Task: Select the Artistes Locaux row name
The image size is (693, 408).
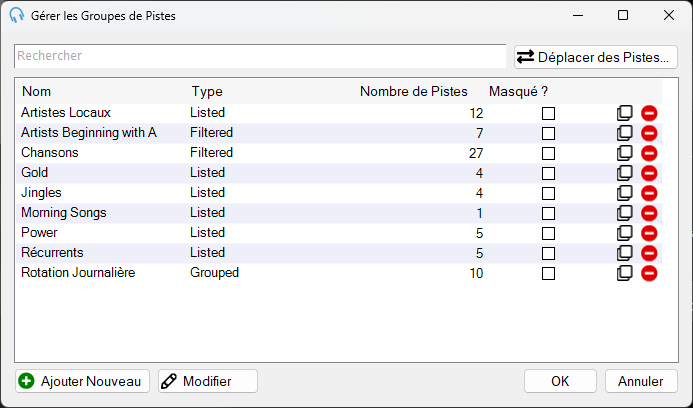Action: [x=66, y=113]
